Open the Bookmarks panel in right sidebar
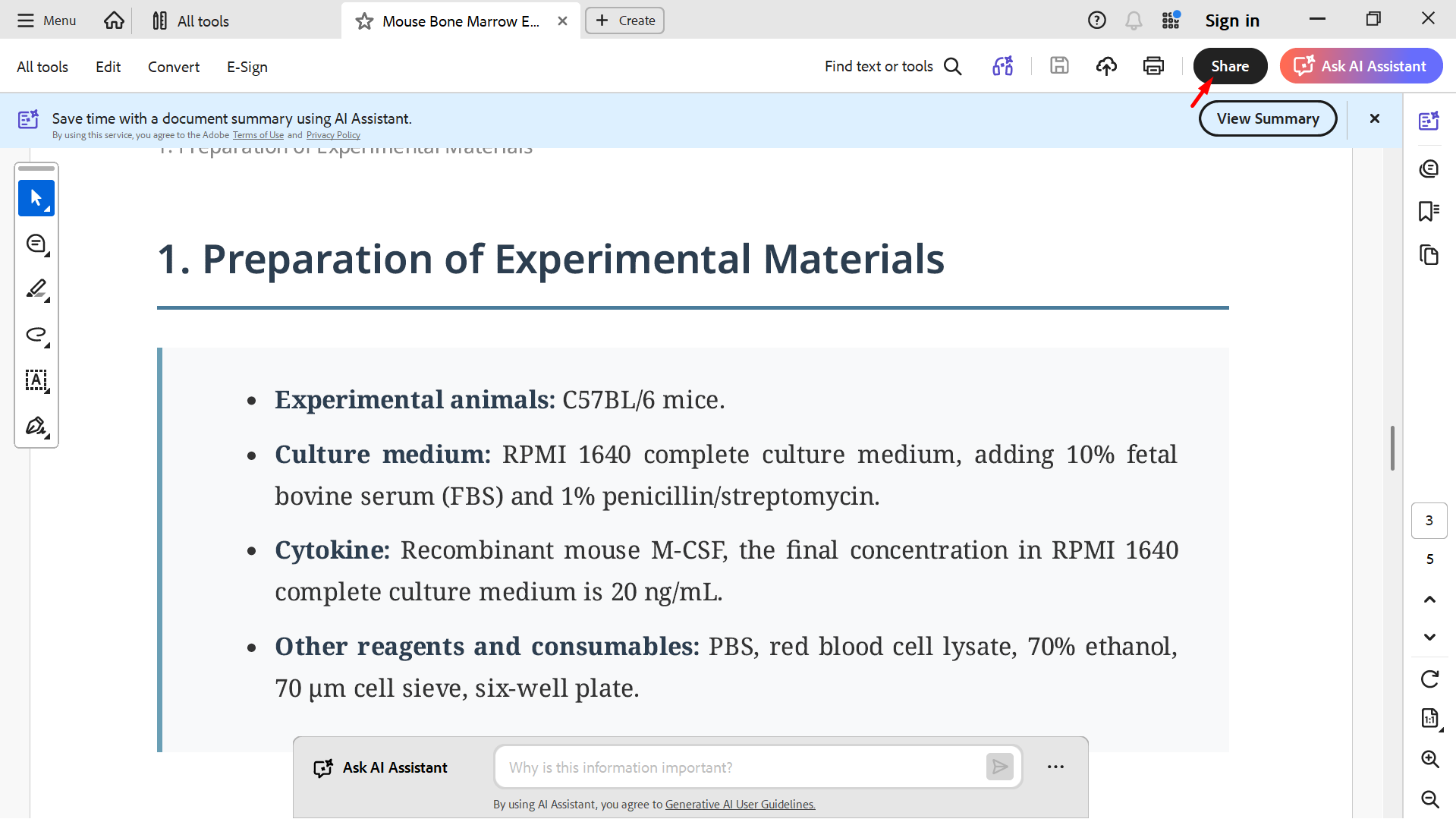Screen dimensions: 1456x819 (x=1429, y=211)
